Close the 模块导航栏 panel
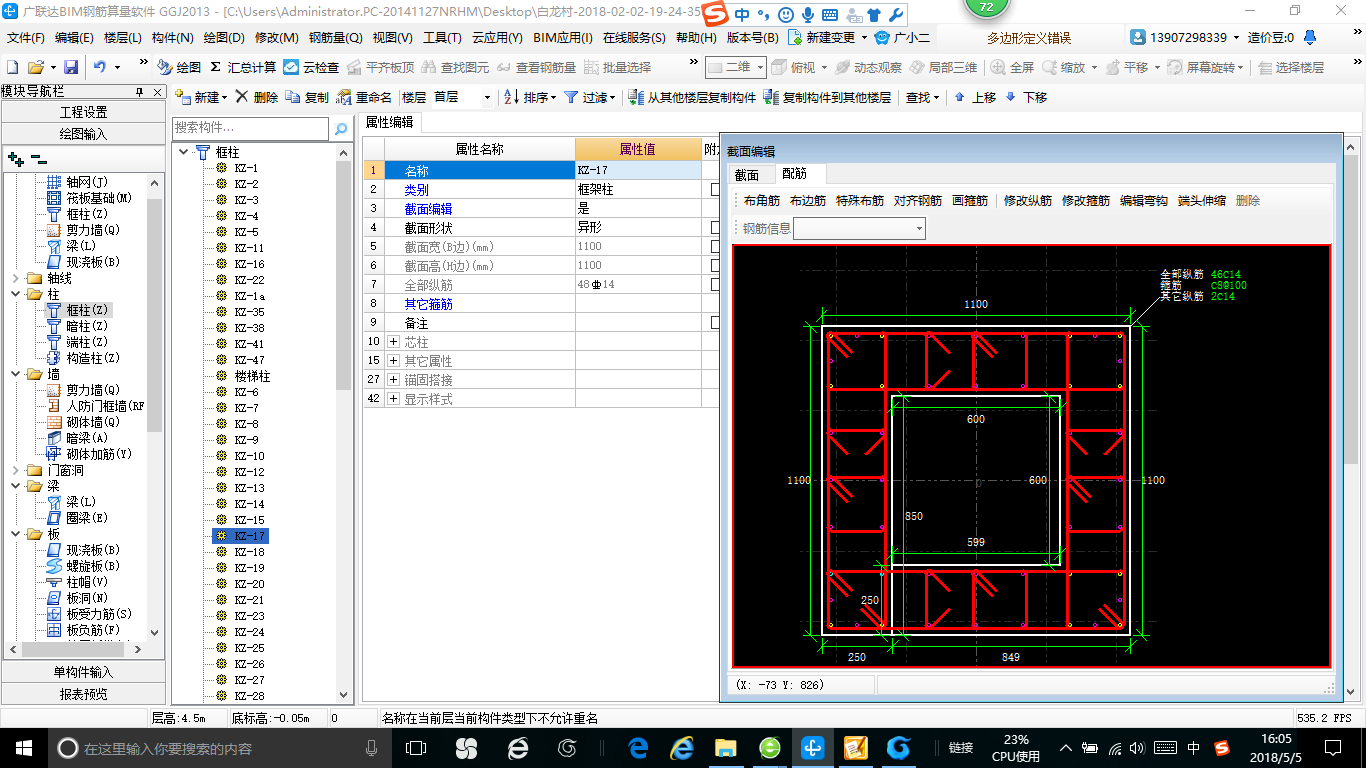Image resolution: width=1366 pixels, height=768 pixels. tap(158, 91)
